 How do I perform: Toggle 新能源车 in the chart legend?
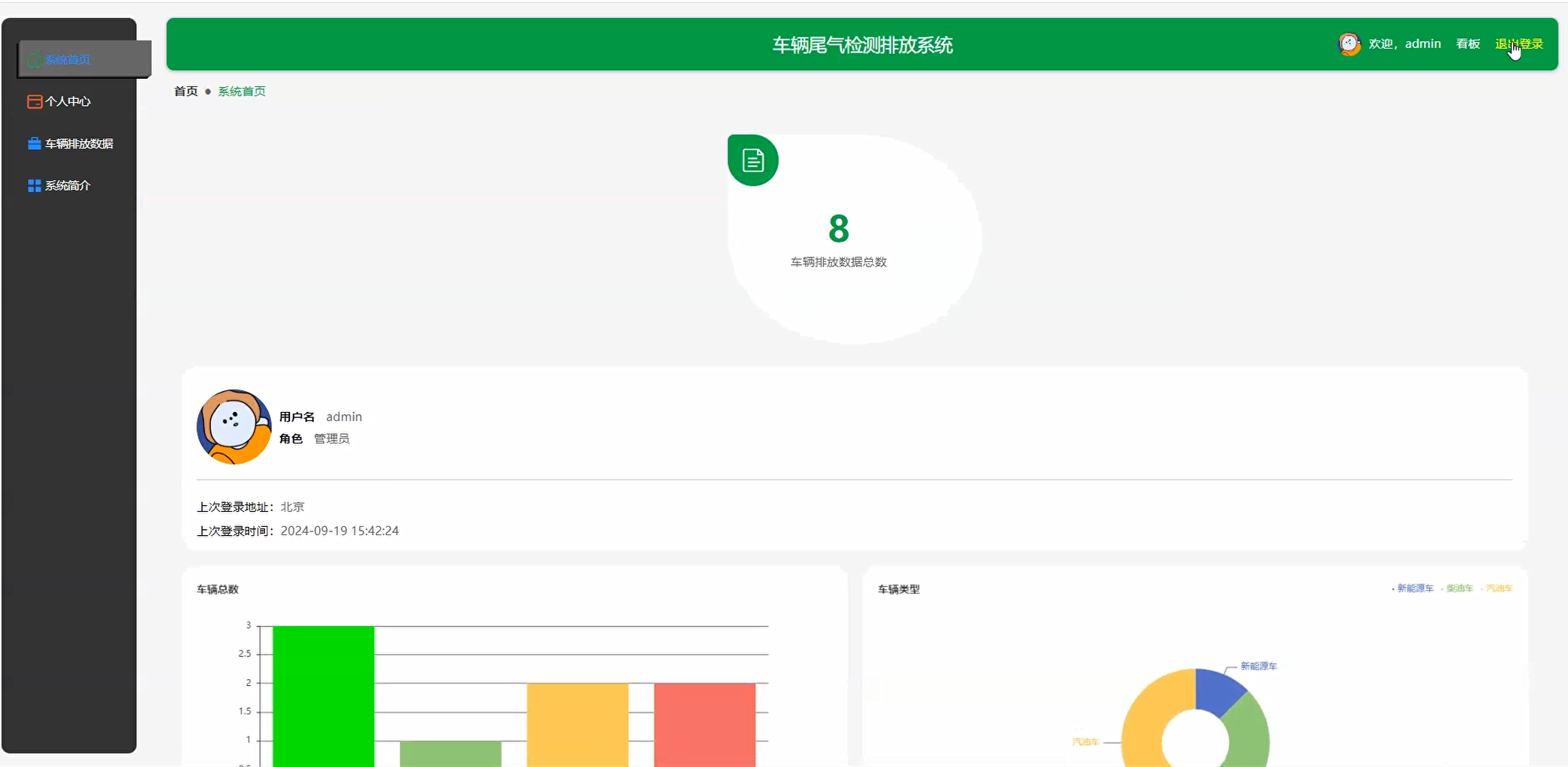pos(1413,588)
